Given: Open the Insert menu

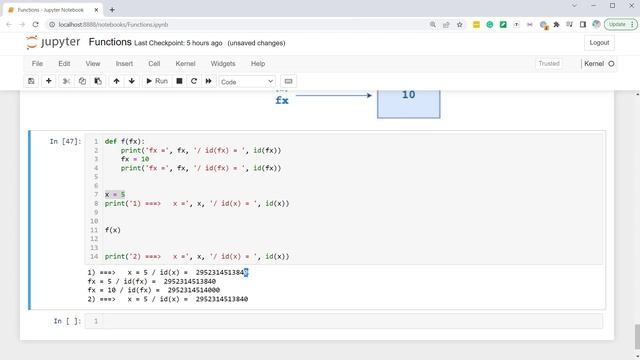Looking at the screenshot, I should 124,64.
